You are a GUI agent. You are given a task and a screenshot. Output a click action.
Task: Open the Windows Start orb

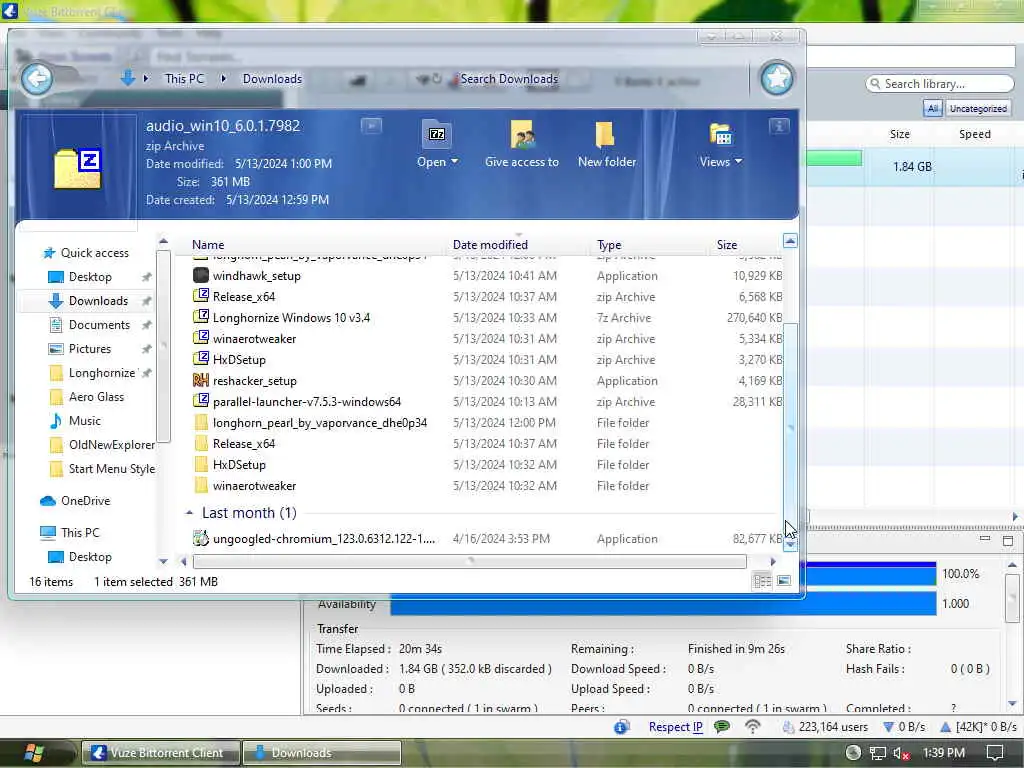[33, 753]
